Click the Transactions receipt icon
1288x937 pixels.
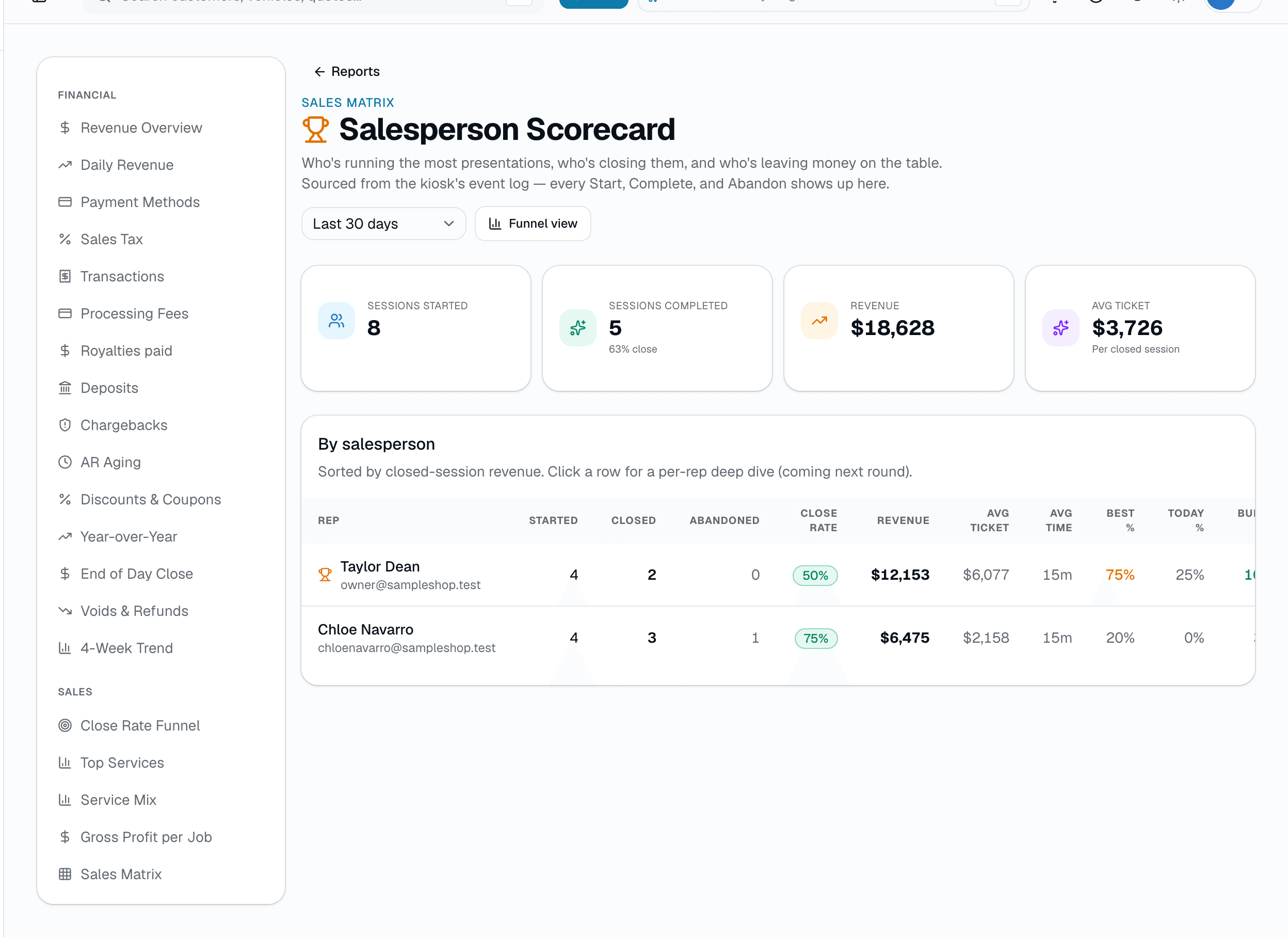(65, 277)
